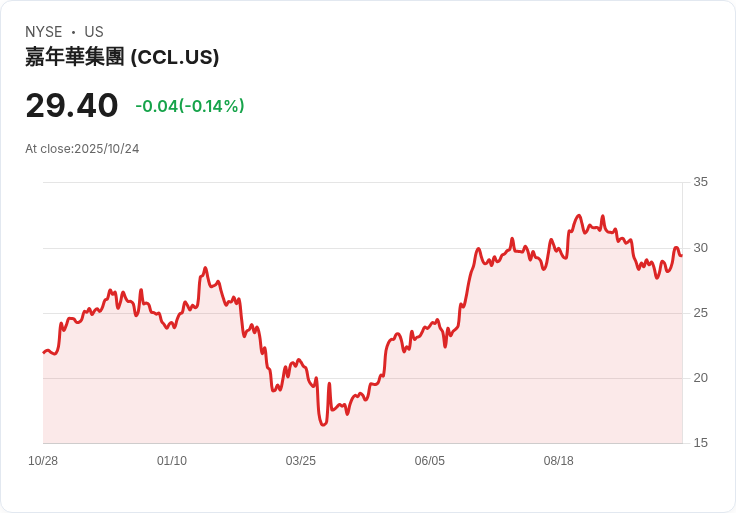Image resolution: width=736 pixels, height=513 pixels.
Task: Click the 35 price axis label
Action: (x=700, y=182)
